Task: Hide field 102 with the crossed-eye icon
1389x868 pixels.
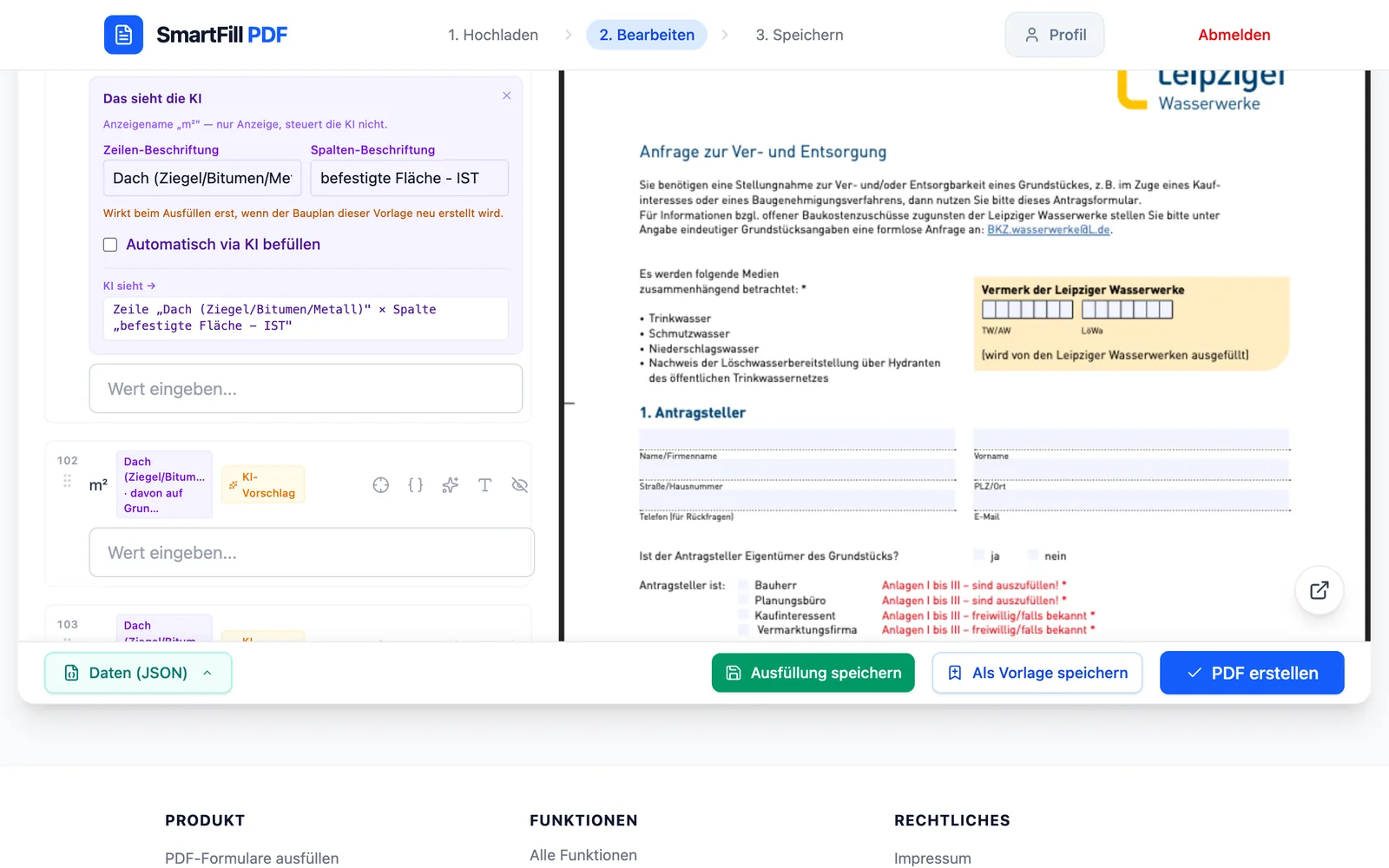Action: point(520,485)
